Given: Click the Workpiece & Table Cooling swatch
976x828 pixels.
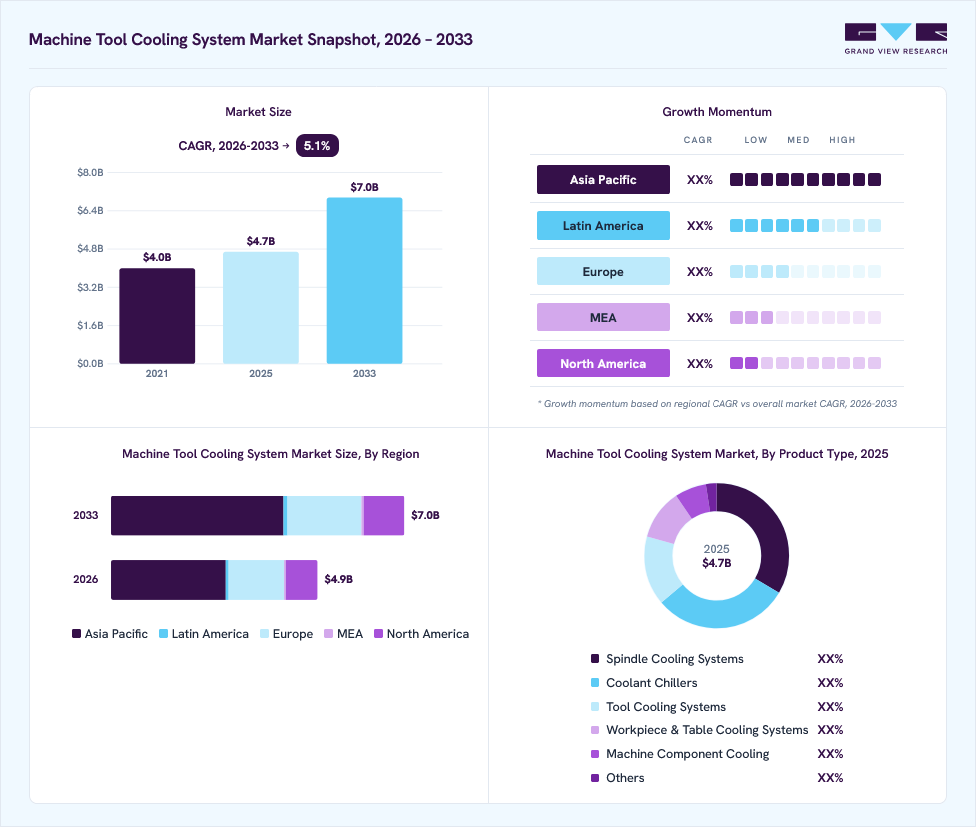Looking at the screenshot, I should (x=595, y=730).
